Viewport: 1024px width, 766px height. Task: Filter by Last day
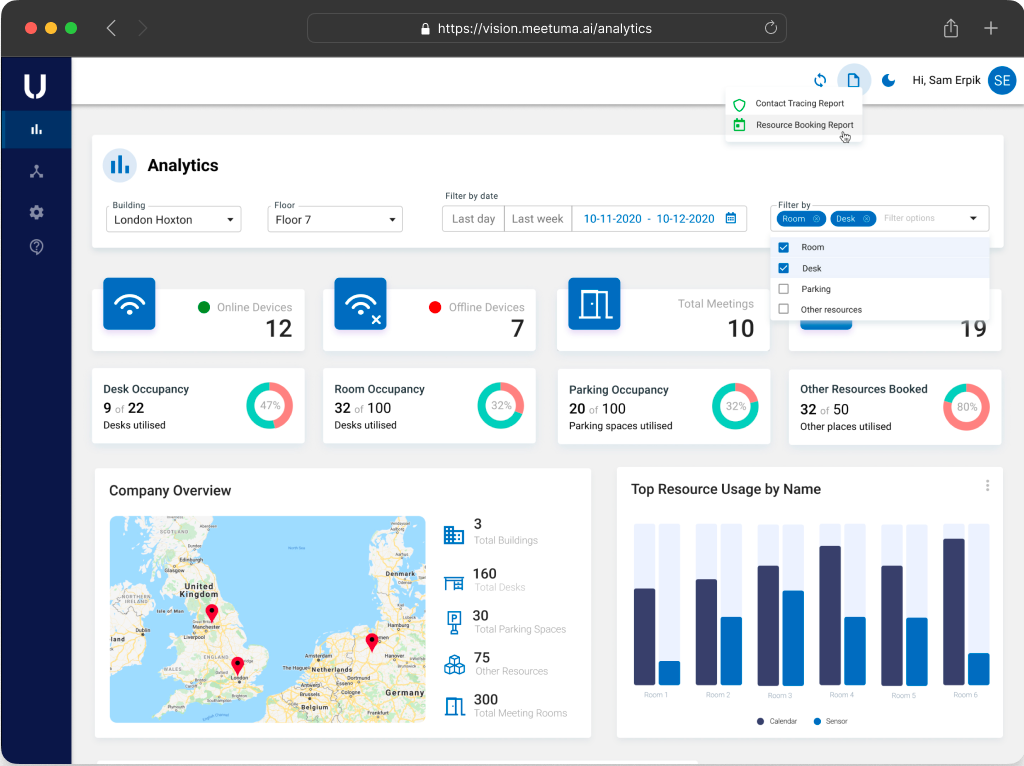(473, 219)
